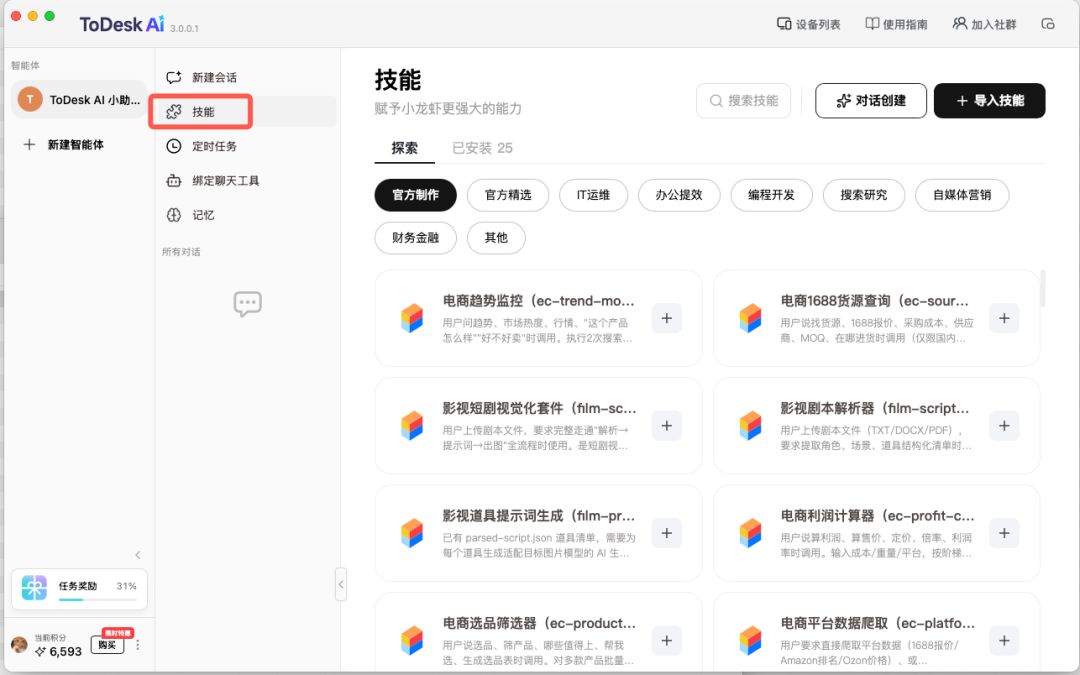Image resolution: width=1080 pixels, height=675 pixels.
Task: Select the ToDesk AI 小助 agent
Action: pos(79,100)
